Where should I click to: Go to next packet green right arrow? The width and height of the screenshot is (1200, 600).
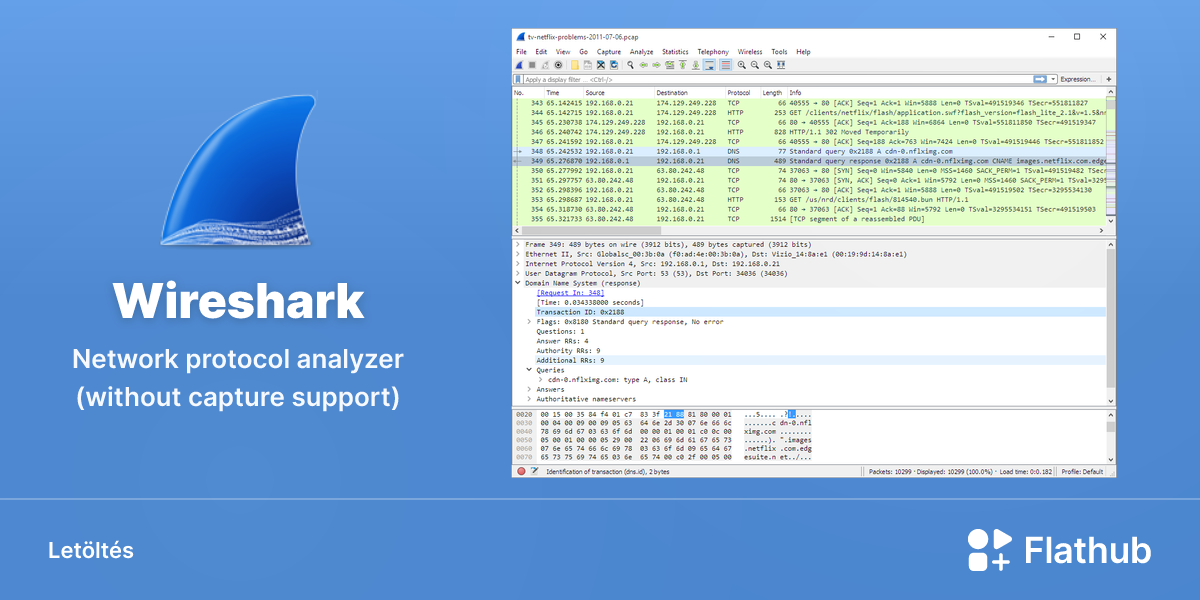coord(656,65)
